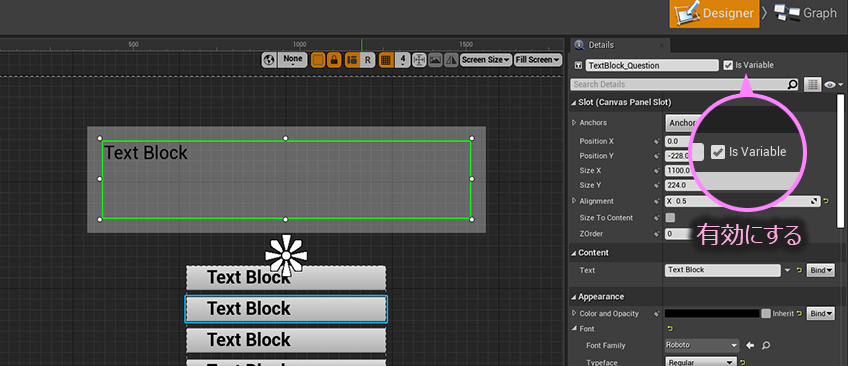Image resolution: width=848 pixels, height=366 pixels.
Task: Expand the Alignment property row
Action: [x=574, y=201]
